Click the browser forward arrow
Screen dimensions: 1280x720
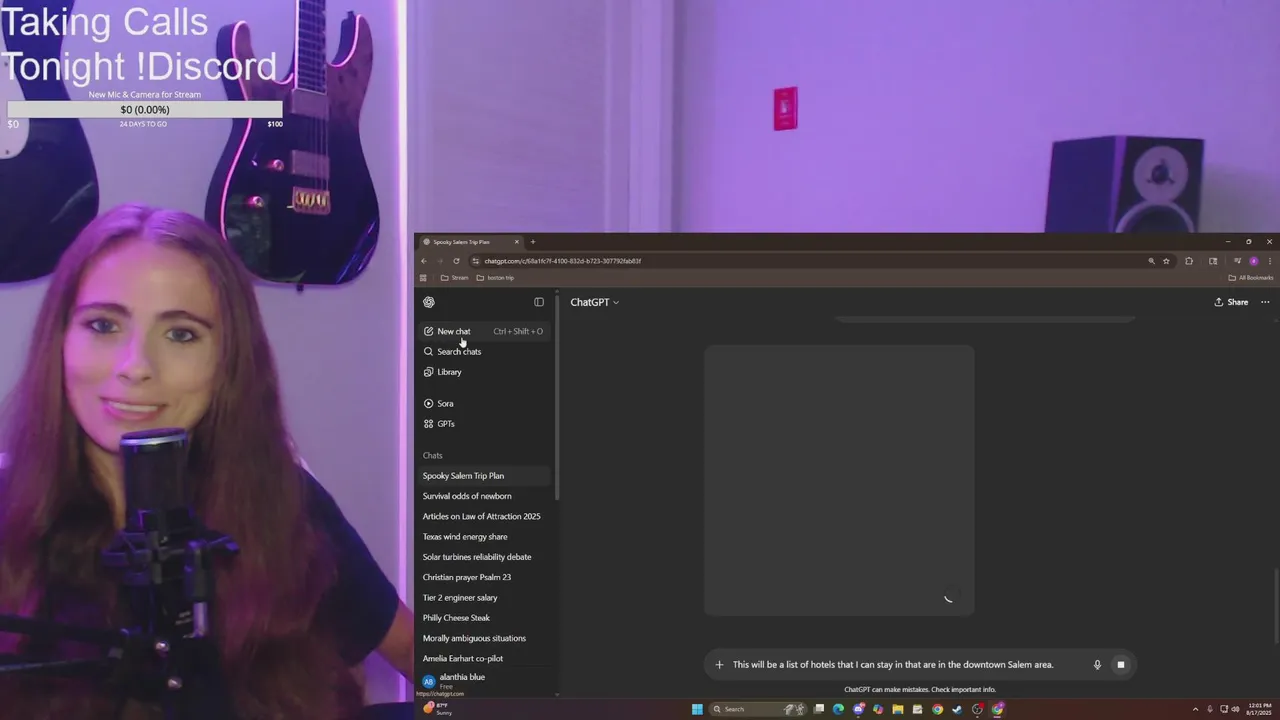pos(440,261)
